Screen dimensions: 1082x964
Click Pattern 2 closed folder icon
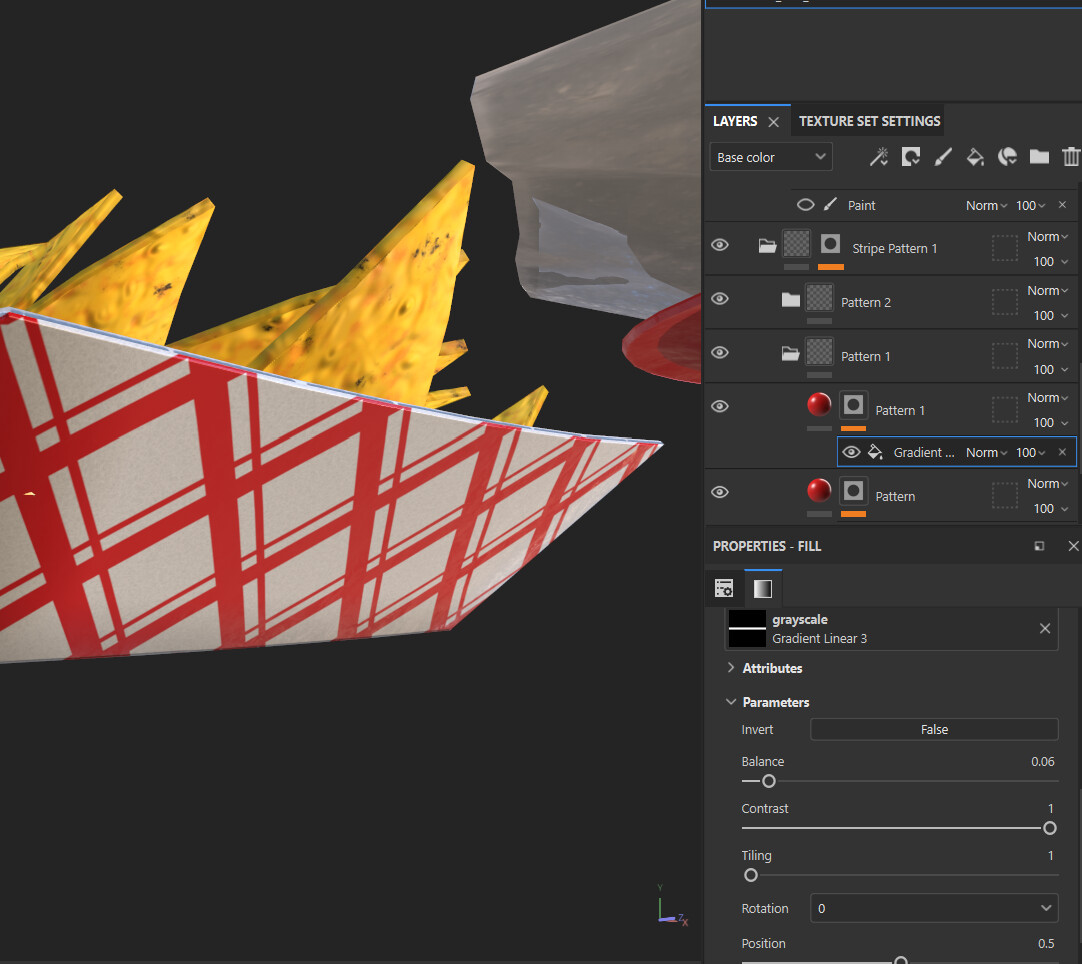(x=791, y=299)
